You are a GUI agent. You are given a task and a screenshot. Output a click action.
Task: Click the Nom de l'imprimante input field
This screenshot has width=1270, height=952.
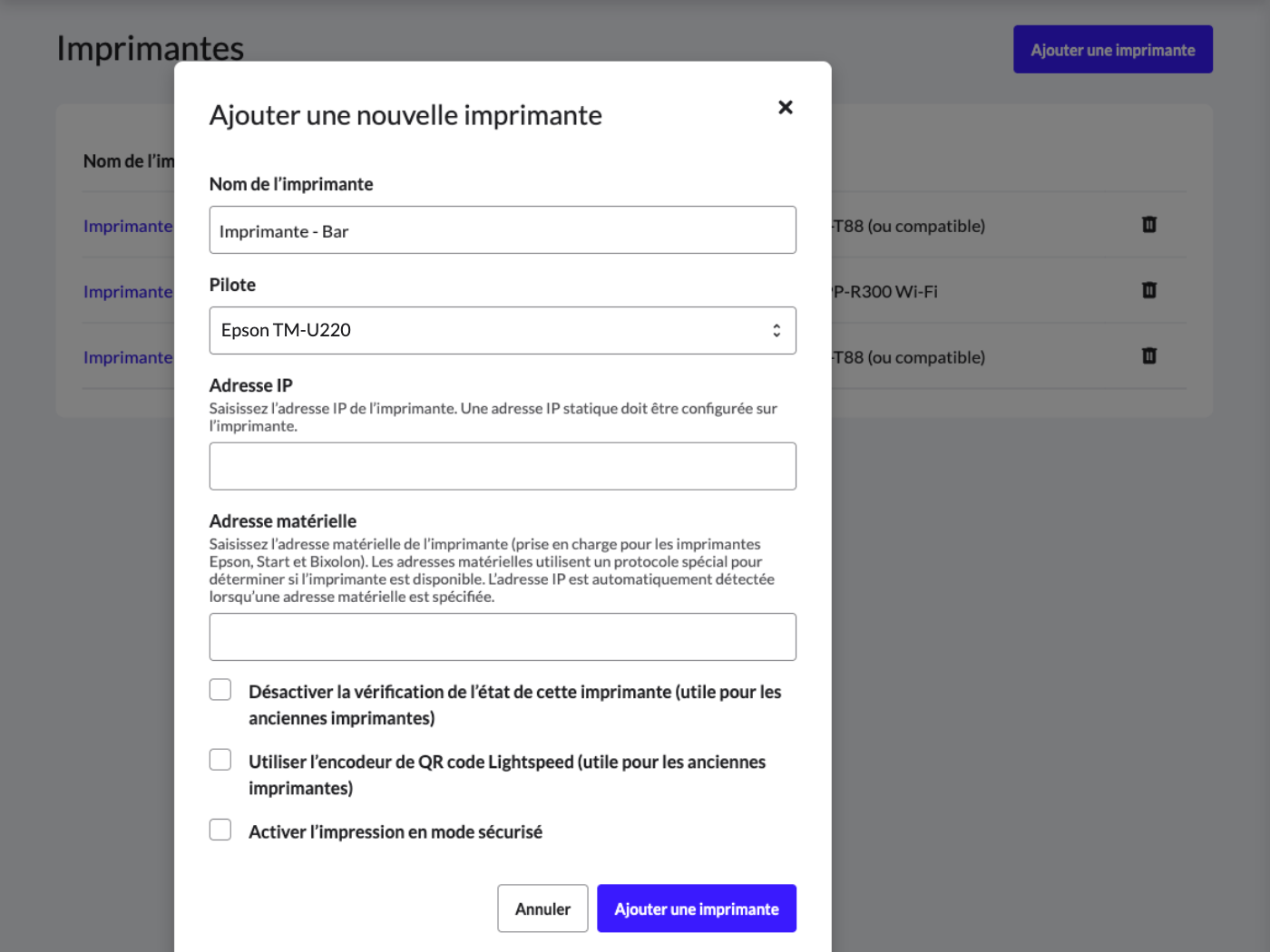tap(503, 230)
